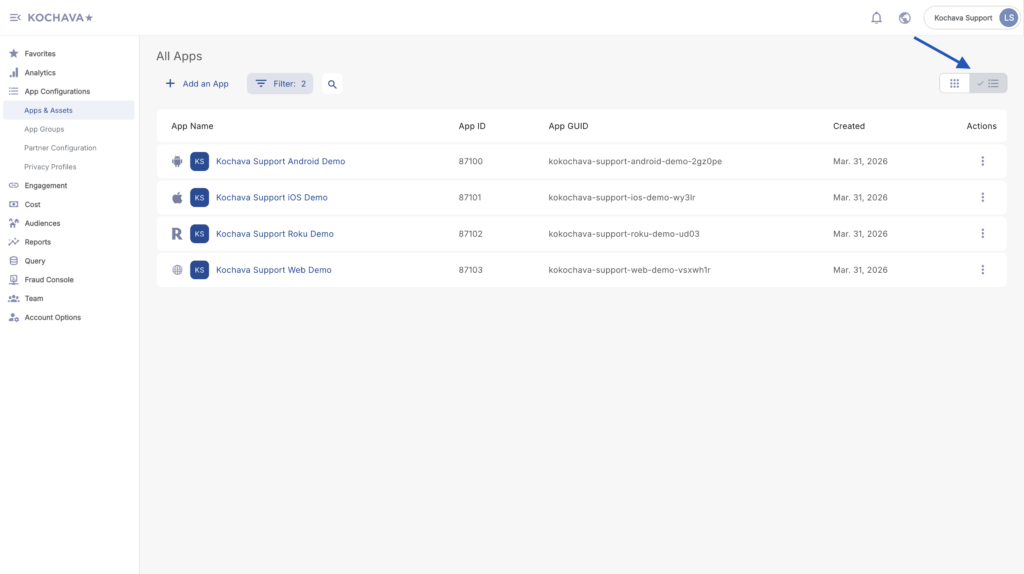Image resolution: width=1024 pixels, height=574 pixels.
Task: Expand App Configurations in sidebar
Action: [x=57, y=91]
